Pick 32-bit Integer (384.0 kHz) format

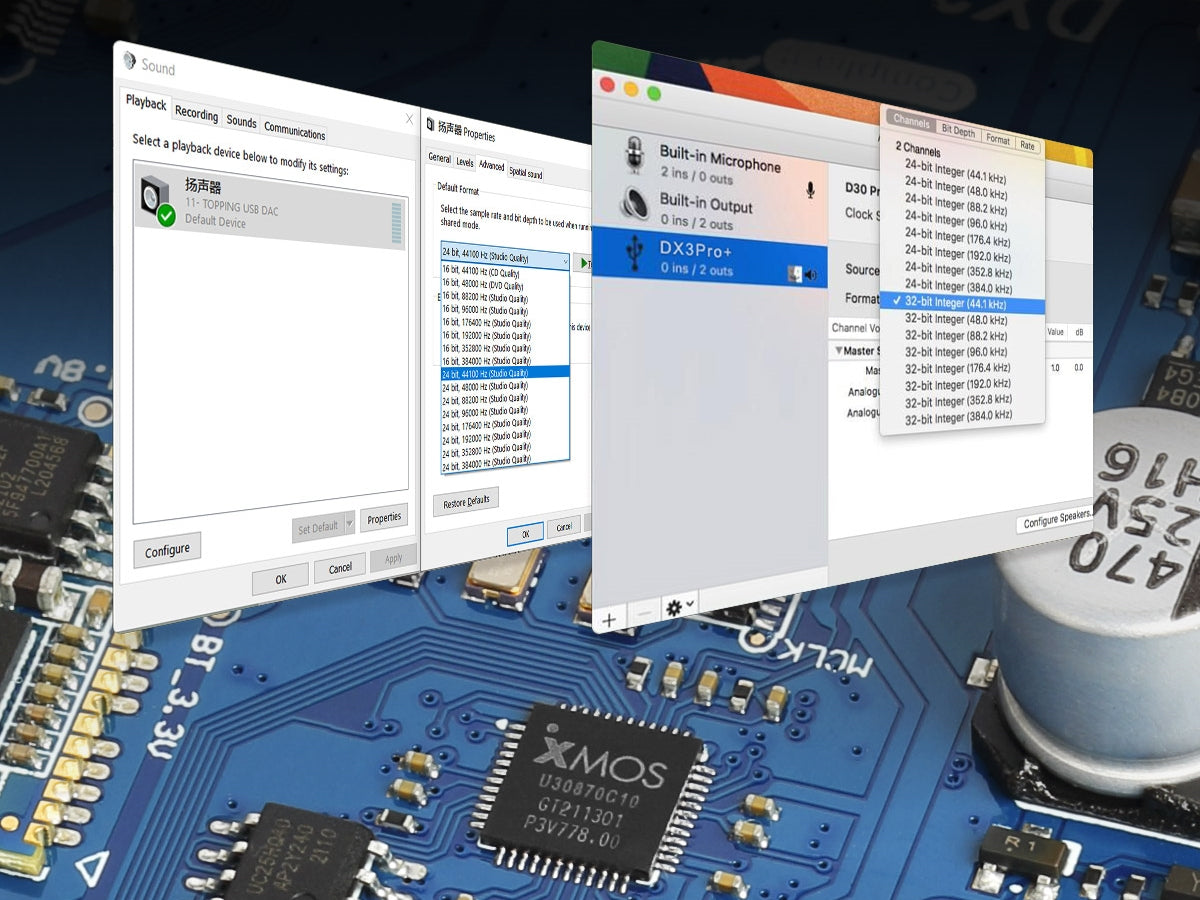(x=959, y=416)
